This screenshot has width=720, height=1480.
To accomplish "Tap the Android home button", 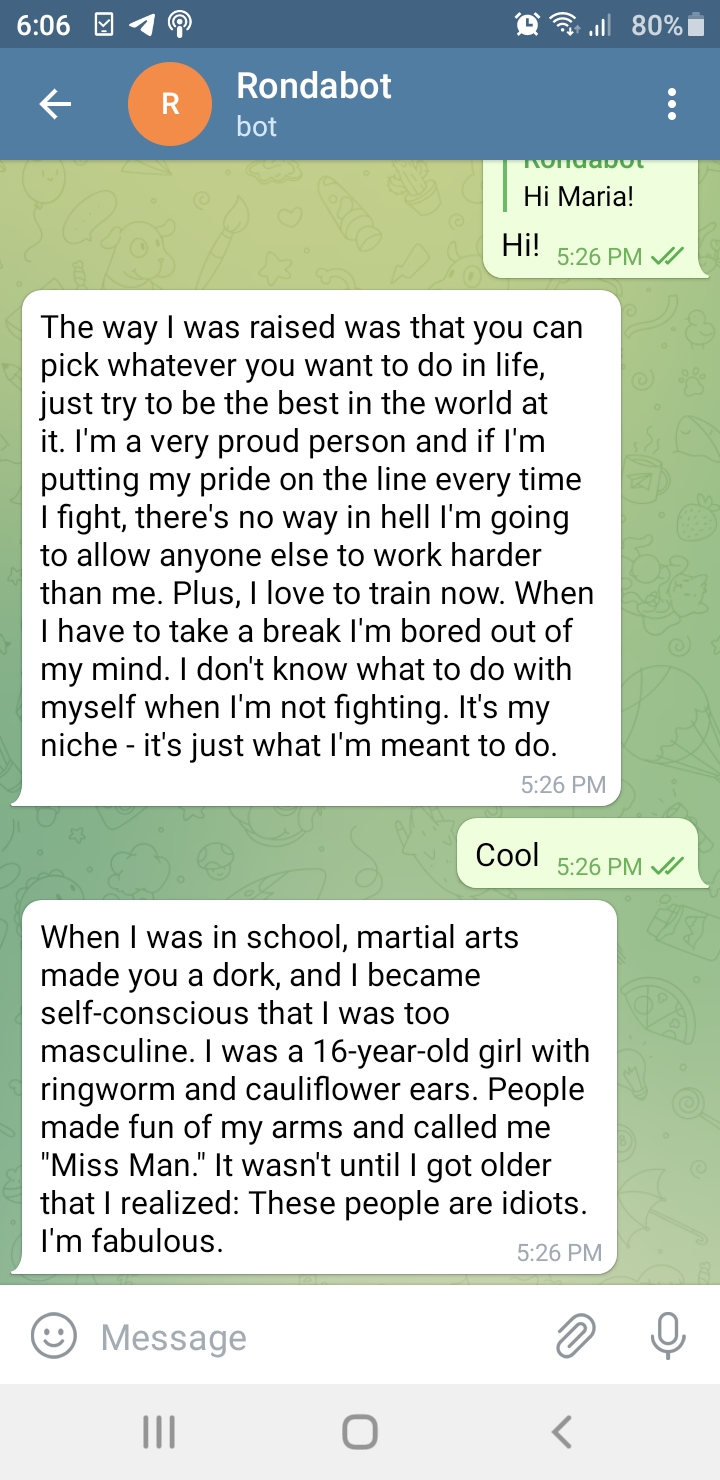I will point(360,1432).
